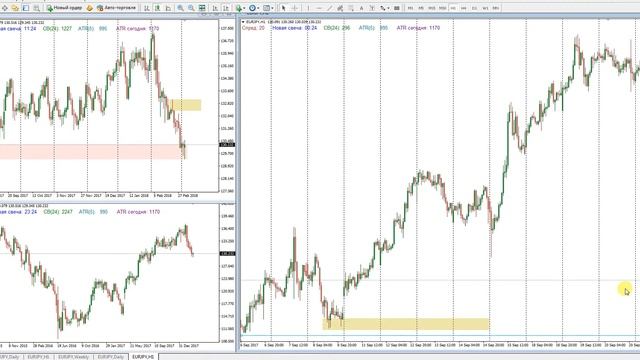This screenshot has width=640, height=360.
Task: Click current price label on top-left chart axis
Action: click(x=227, y=144)
